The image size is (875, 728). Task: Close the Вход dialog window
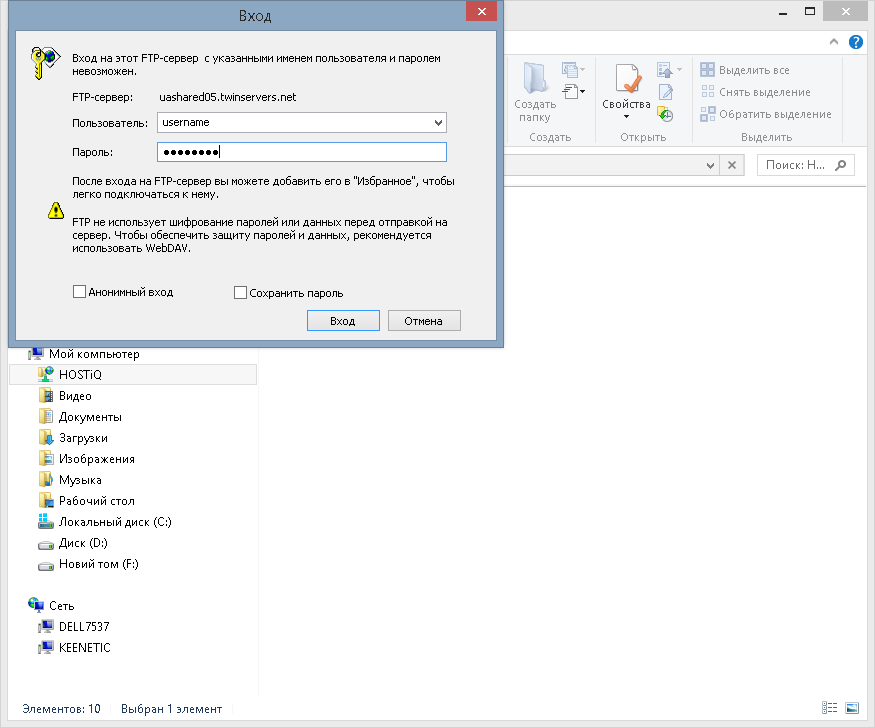(x=482, y=12)
